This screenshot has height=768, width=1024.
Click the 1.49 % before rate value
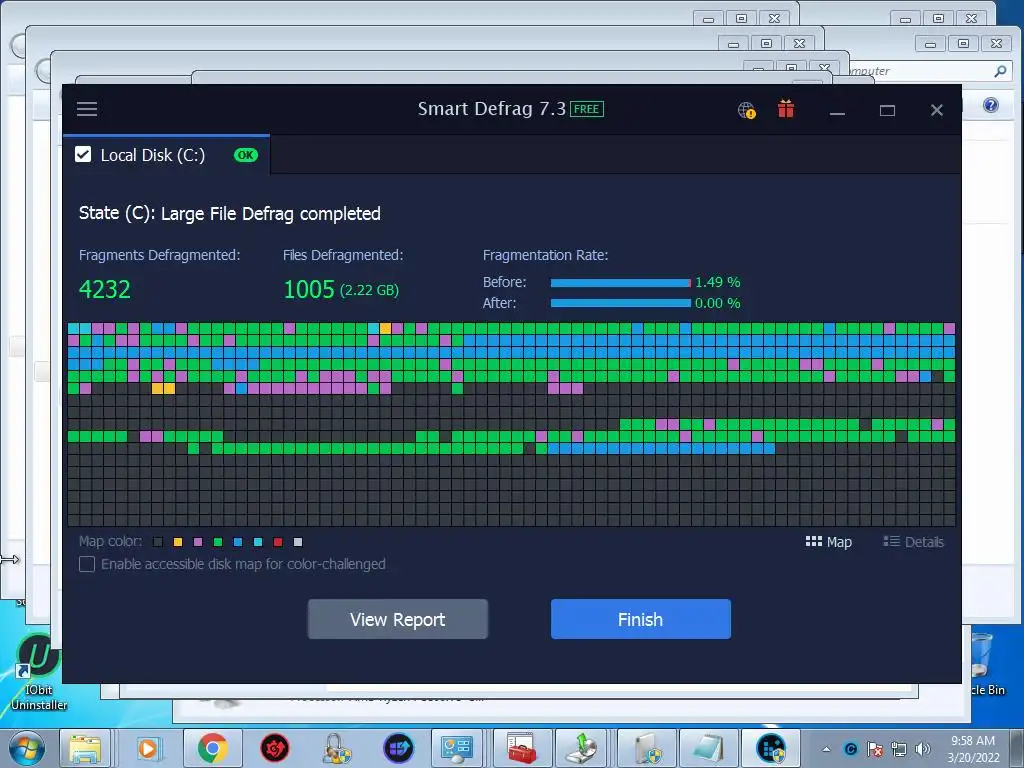point(718,282)
